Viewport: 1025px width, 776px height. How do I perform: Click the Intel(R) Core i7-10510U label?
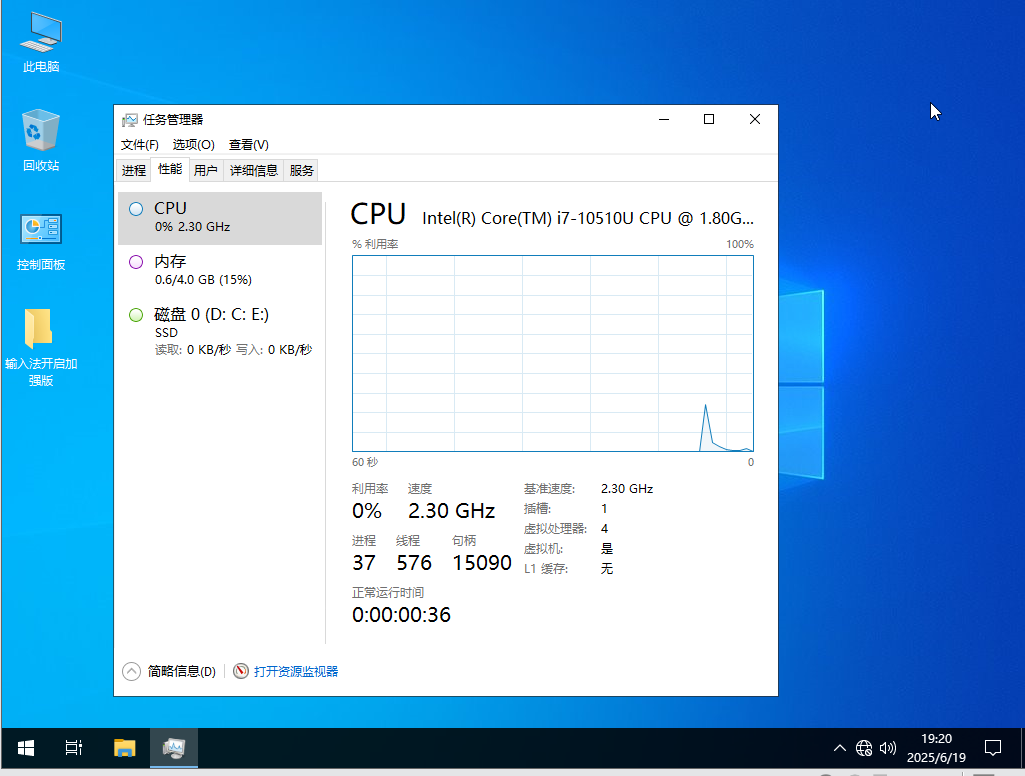click(x=588, y=218)
